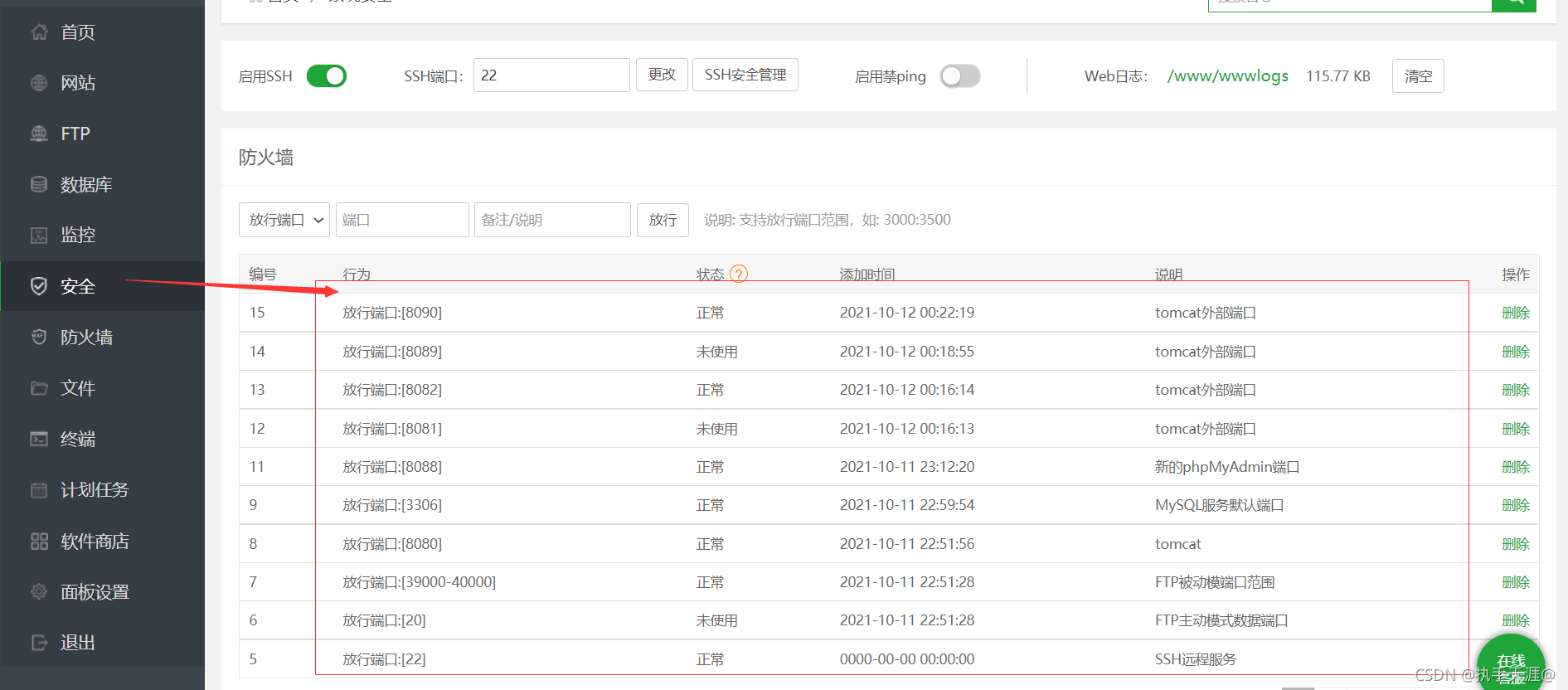The height and width of the screenshot is (690, 1568).
Task: Click 放行端口:[22] cell
Action: tap(384, 659)
